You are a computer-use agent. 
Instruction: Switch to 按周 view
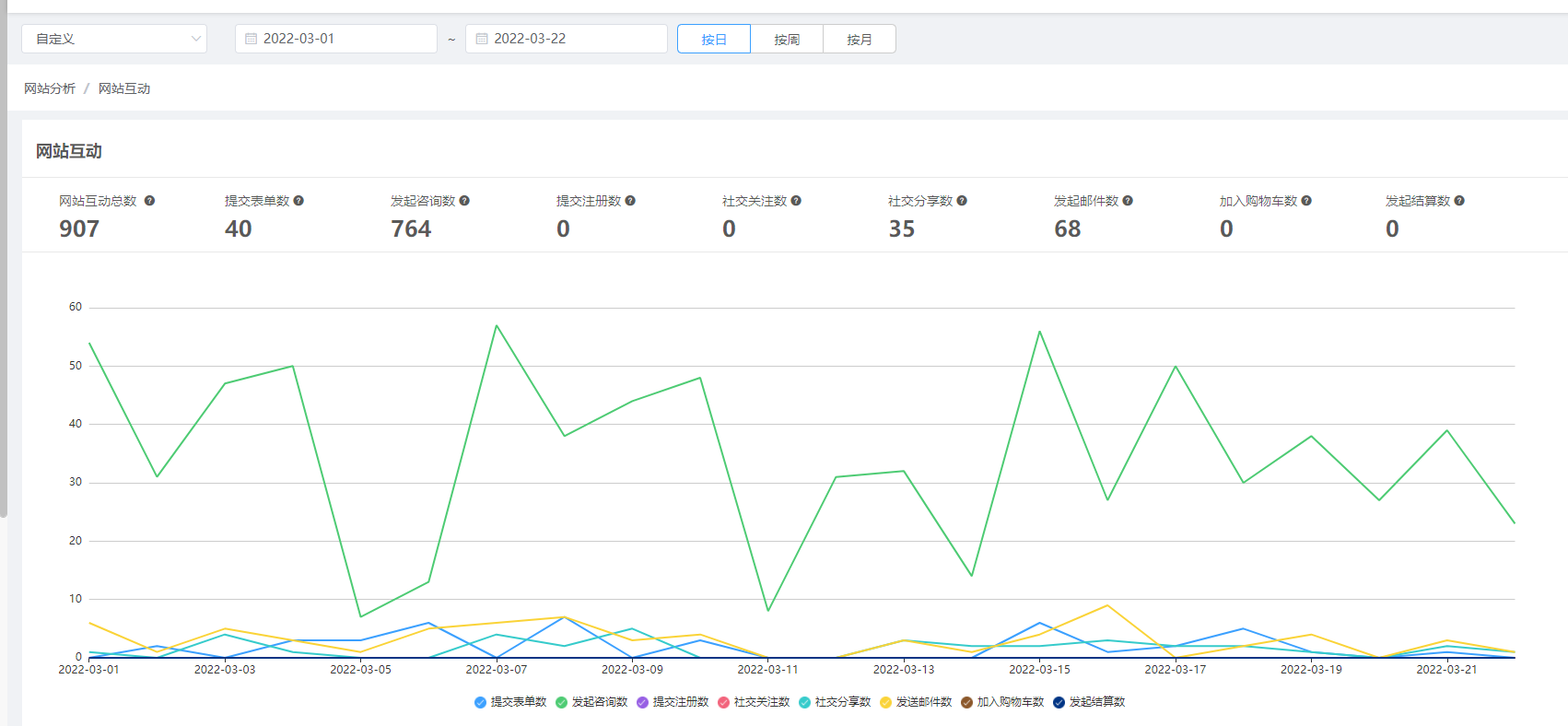click(x=787, y=40)
